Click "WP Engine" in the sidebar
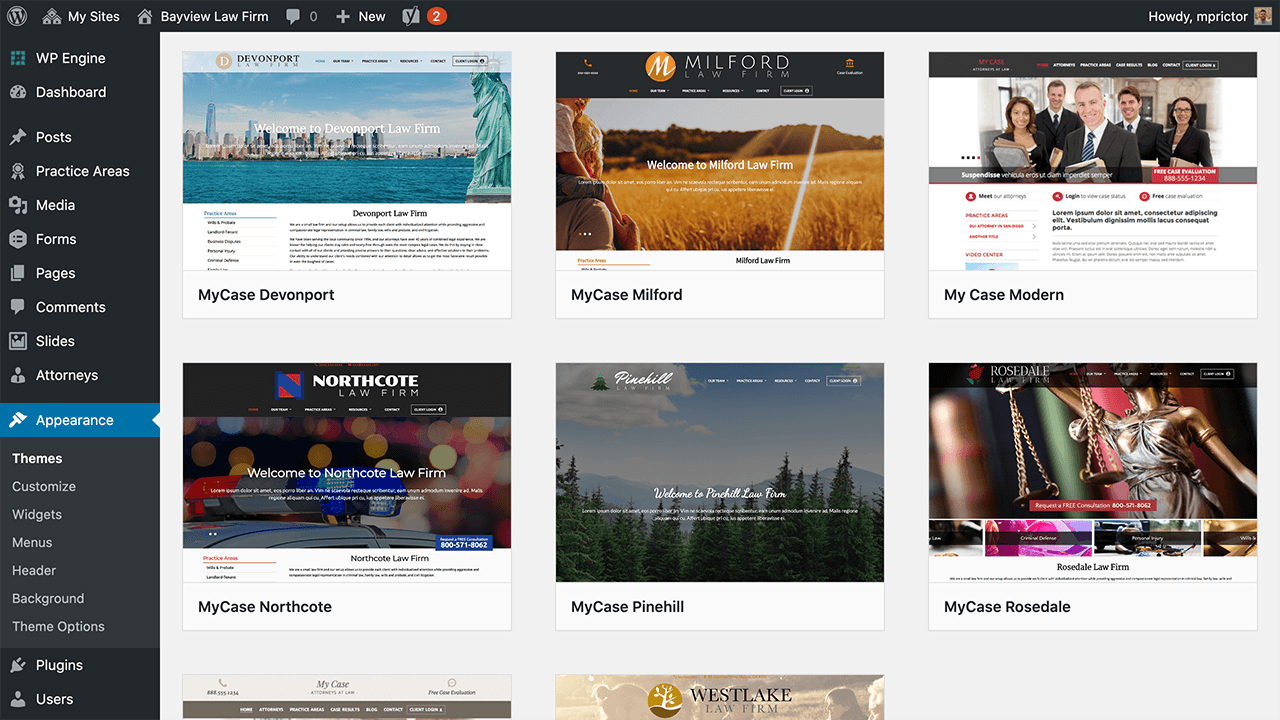 click(x=70, y=58)
